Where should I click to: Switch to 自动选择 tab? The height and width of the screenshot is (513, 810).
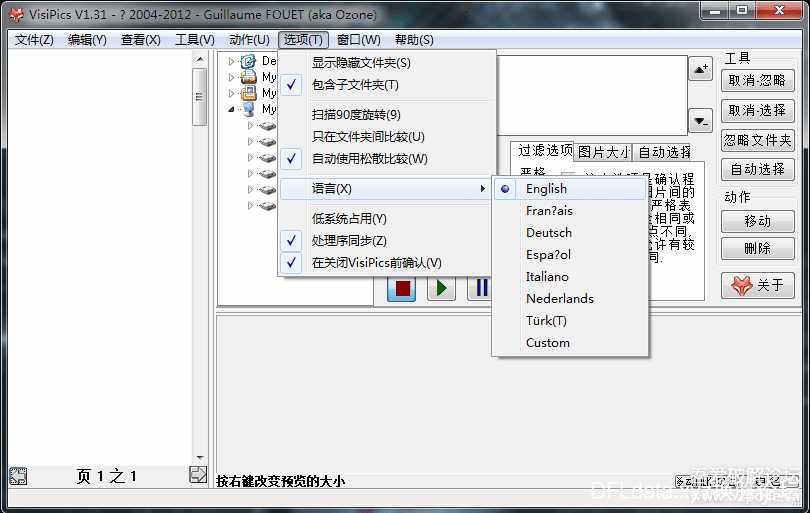(x=663, y=152)
